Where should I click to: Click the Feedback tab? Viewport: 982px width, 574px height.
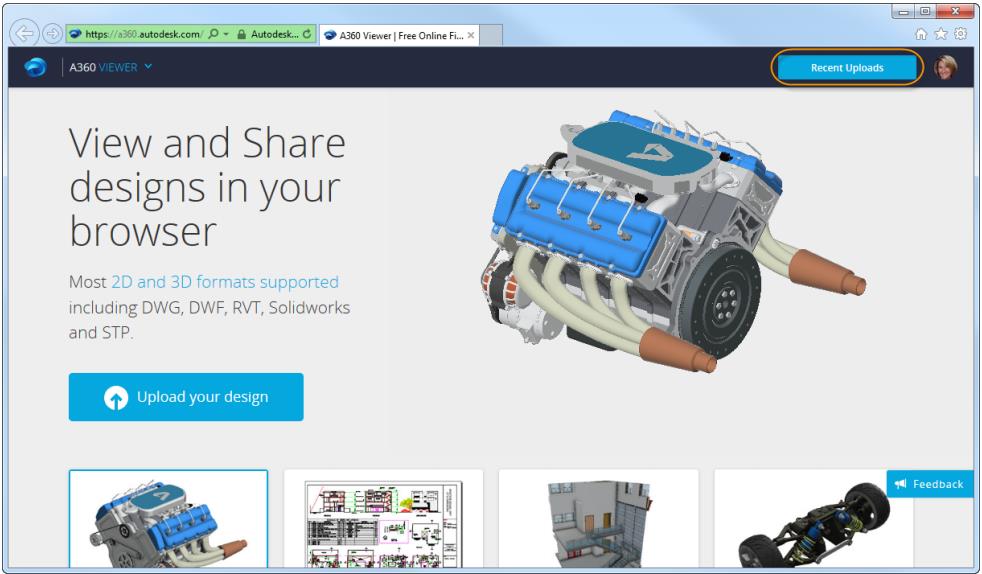(x=929, y=484)
